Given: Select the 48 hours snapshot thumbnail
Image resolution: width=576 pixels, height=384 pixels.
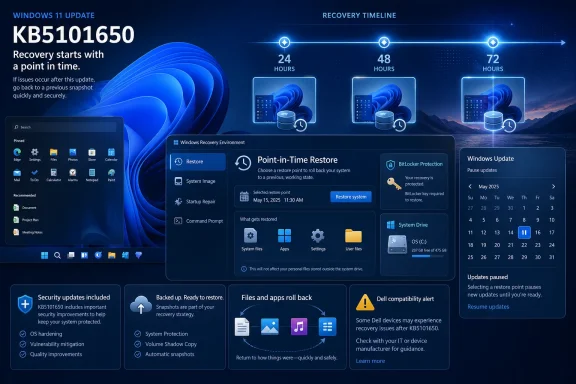Looking at the screenshot, I should tap(384, 100).
